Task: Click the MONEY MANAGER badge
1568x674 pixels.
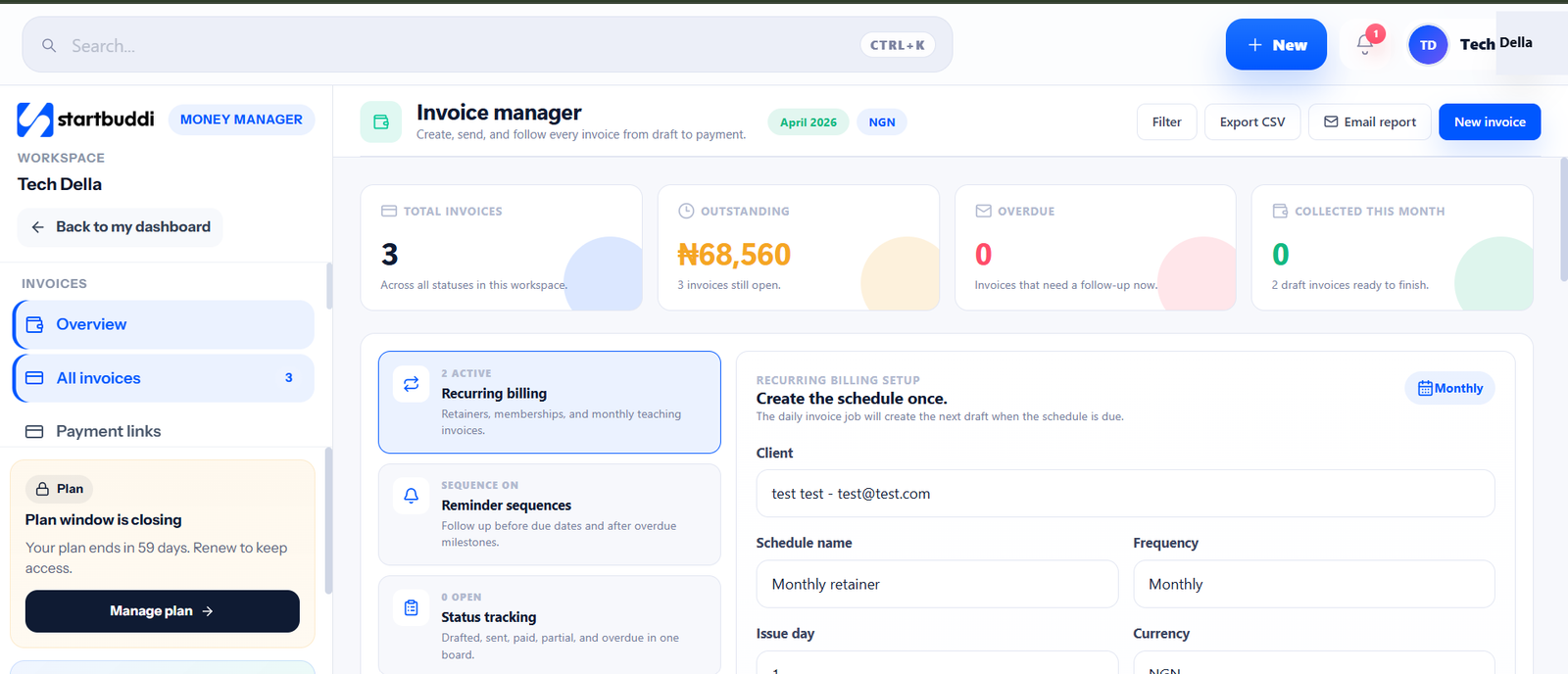Action: click(x=241, y=120)
